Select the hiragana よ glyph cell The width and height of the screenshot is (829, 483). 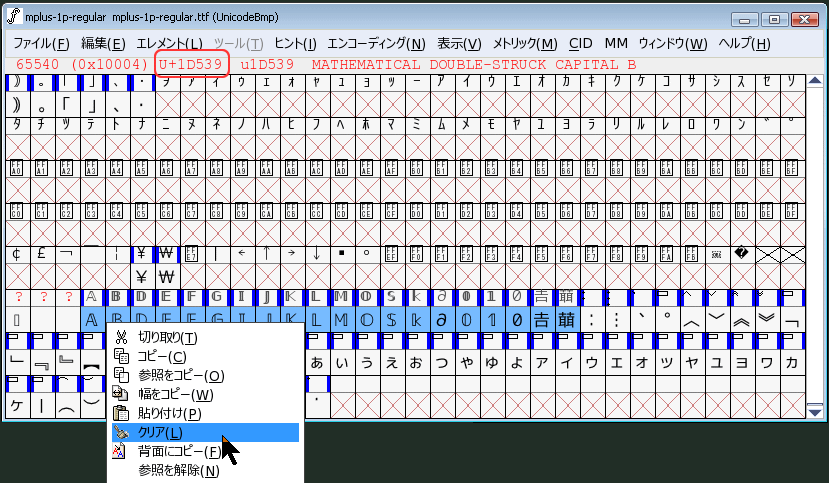[x=517, y=363]
